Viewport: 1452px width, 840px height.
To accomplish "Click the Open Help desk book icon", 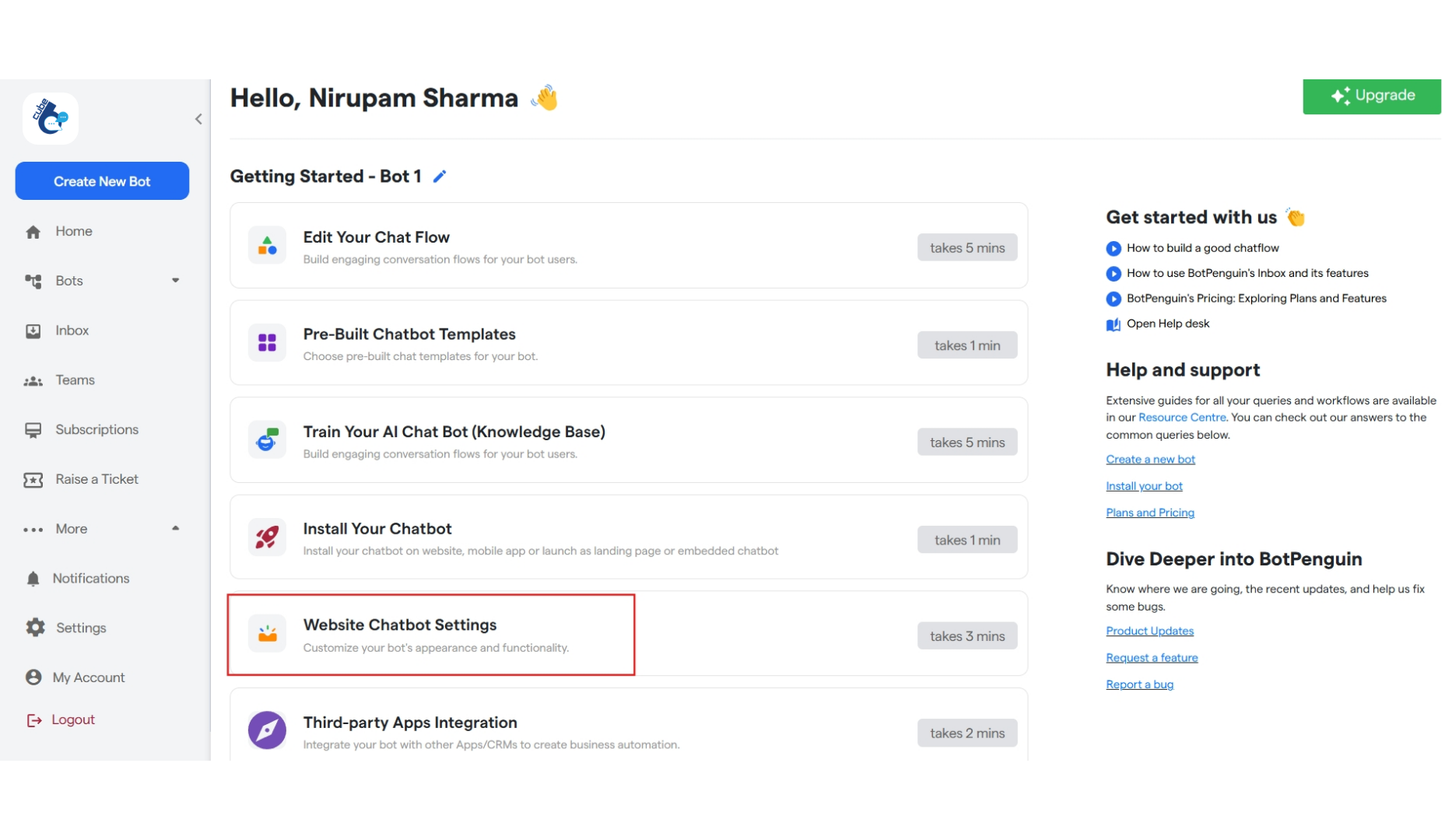I will click(1114, 324).
